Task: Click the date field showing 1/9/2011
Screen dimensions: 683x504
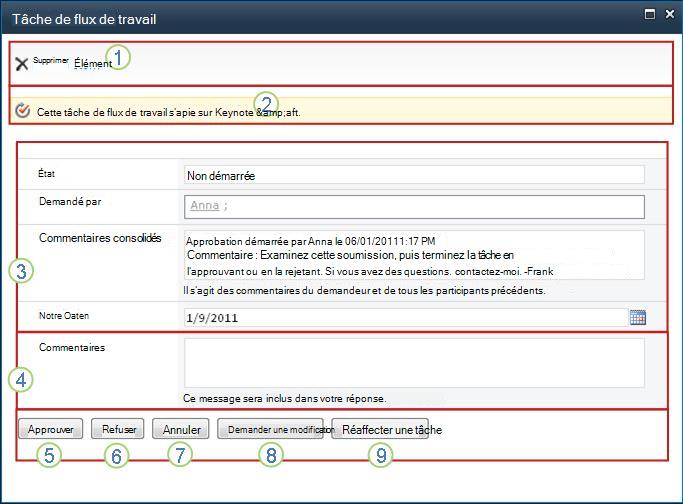Action: tap(406, 318)
